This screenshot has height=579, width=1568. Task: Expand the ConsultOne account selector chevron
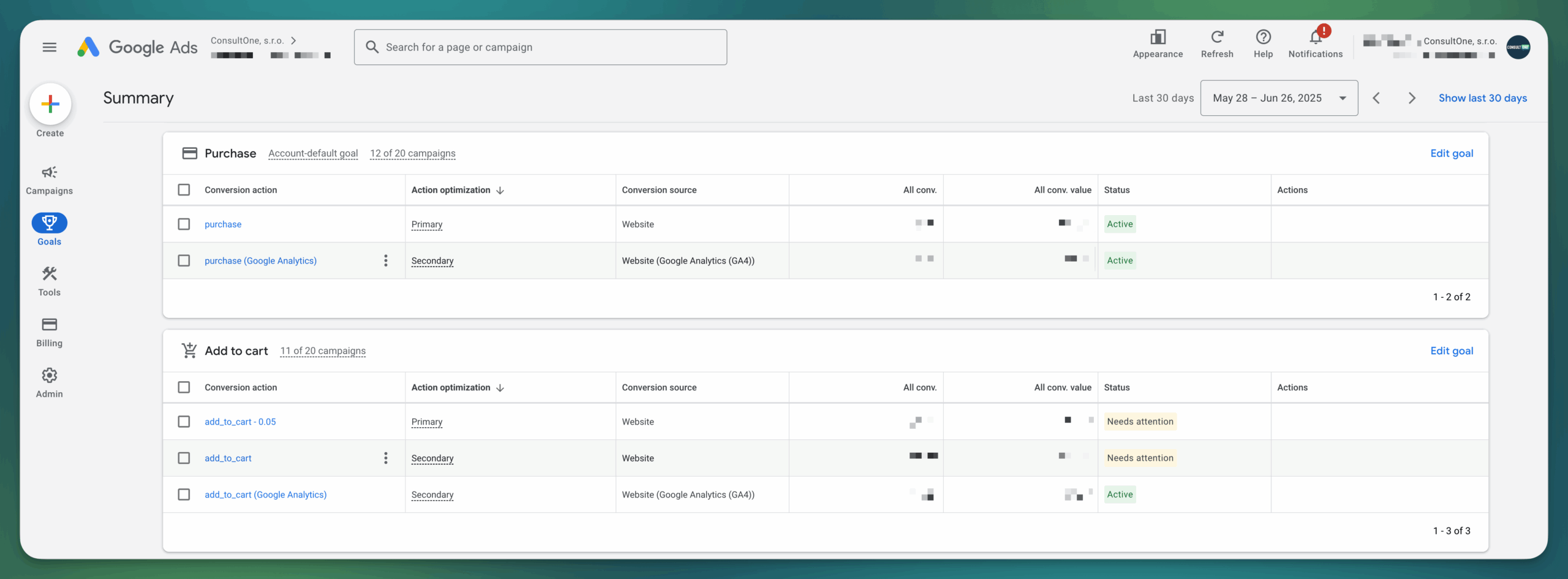click(x=294, y=40)
